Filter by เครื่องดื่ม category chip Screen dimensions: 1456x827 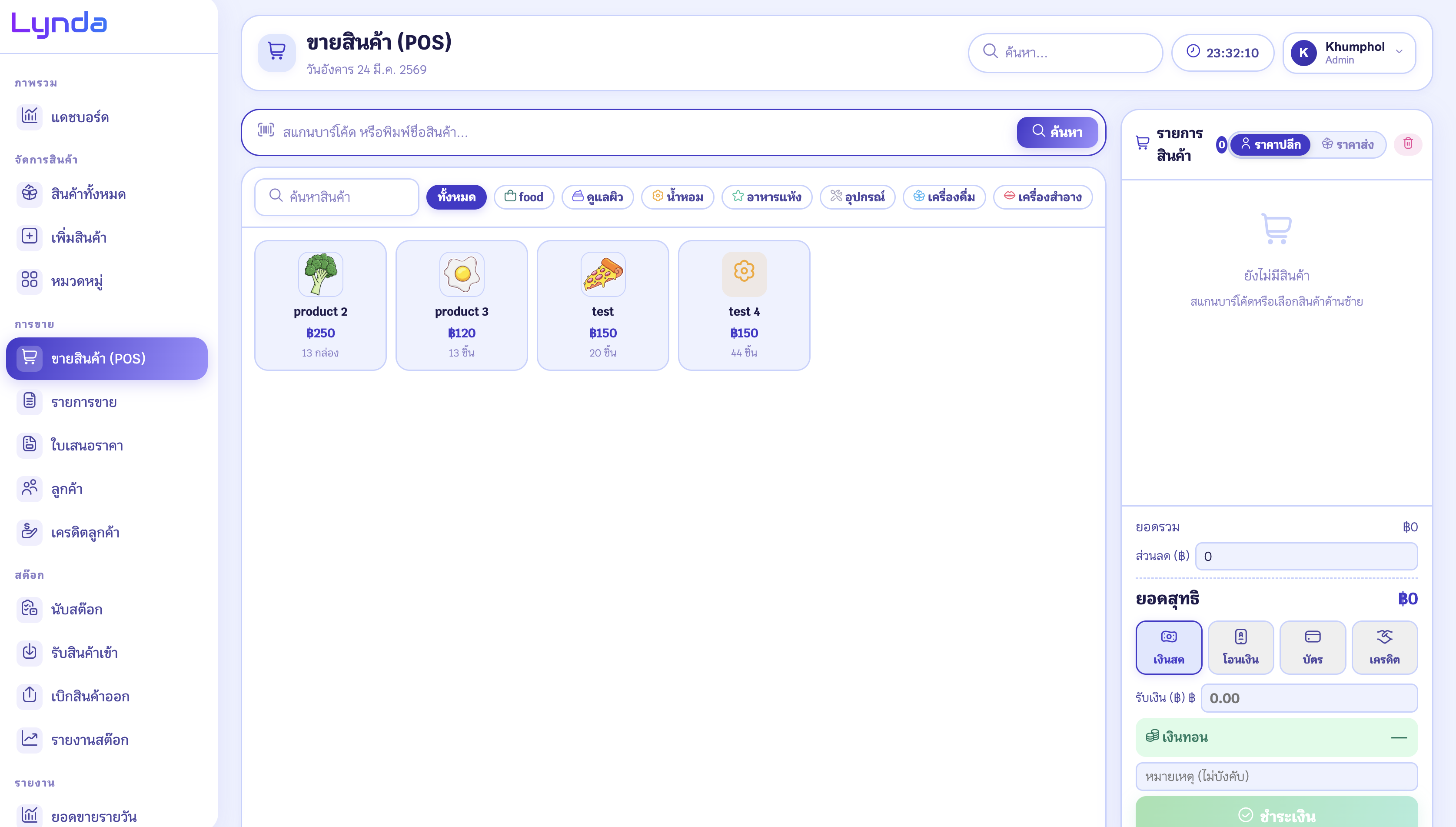pos(944,197)
